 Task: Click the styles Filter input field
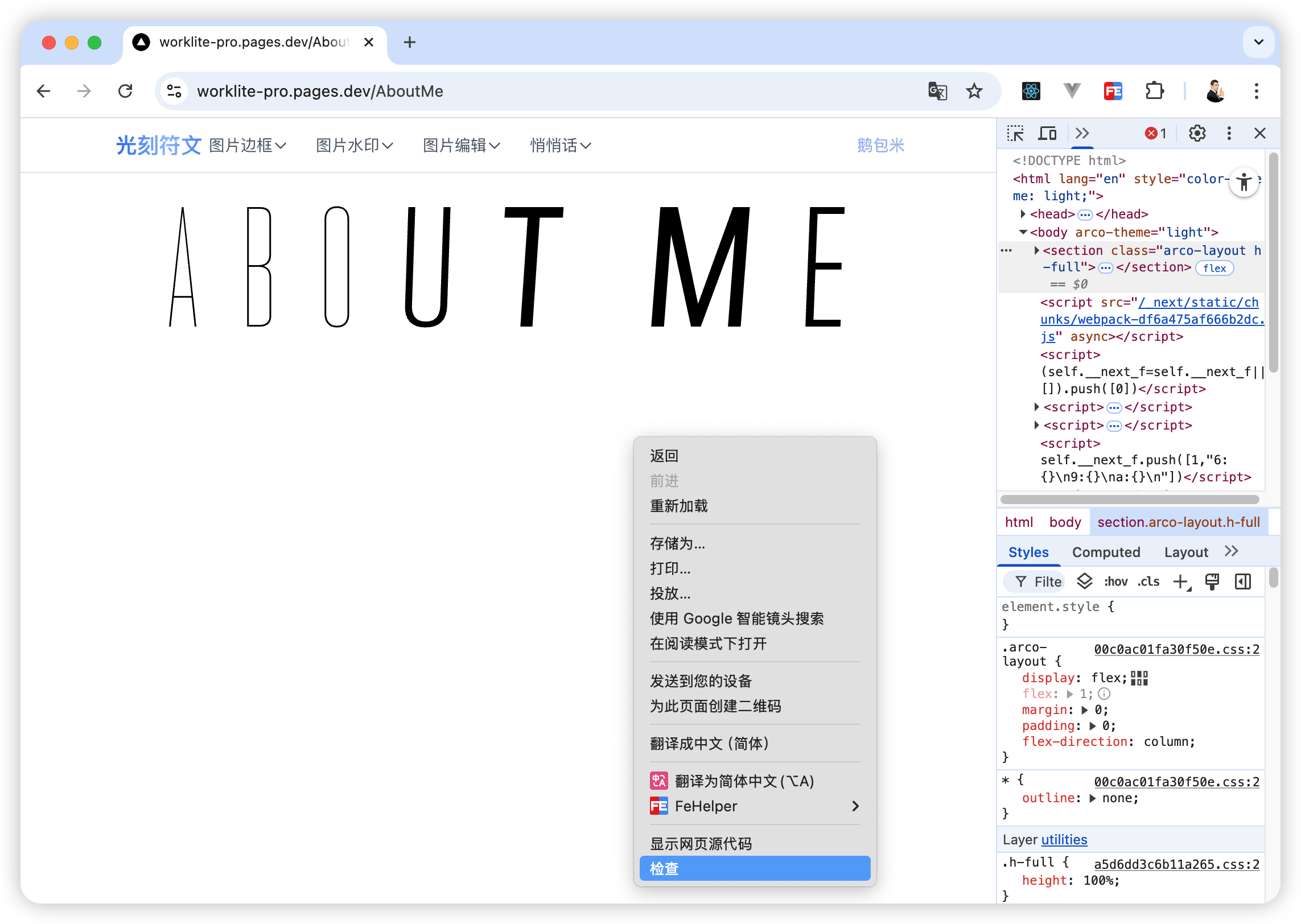click(1047, 581)
